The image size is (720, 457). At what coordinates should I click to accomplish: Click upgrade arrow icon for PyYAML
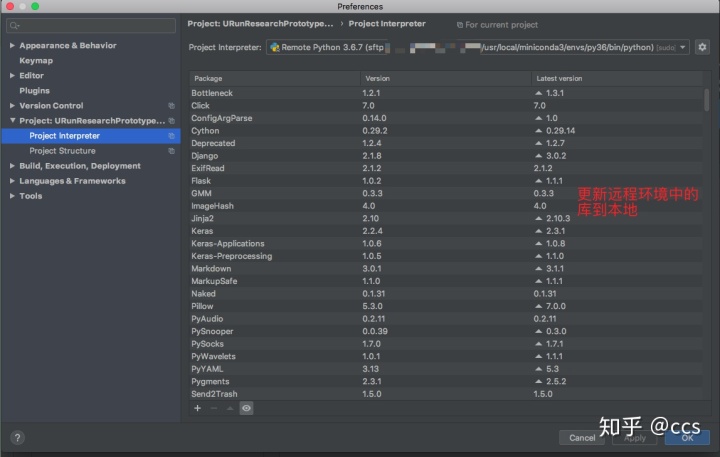[x=539, y=369]
